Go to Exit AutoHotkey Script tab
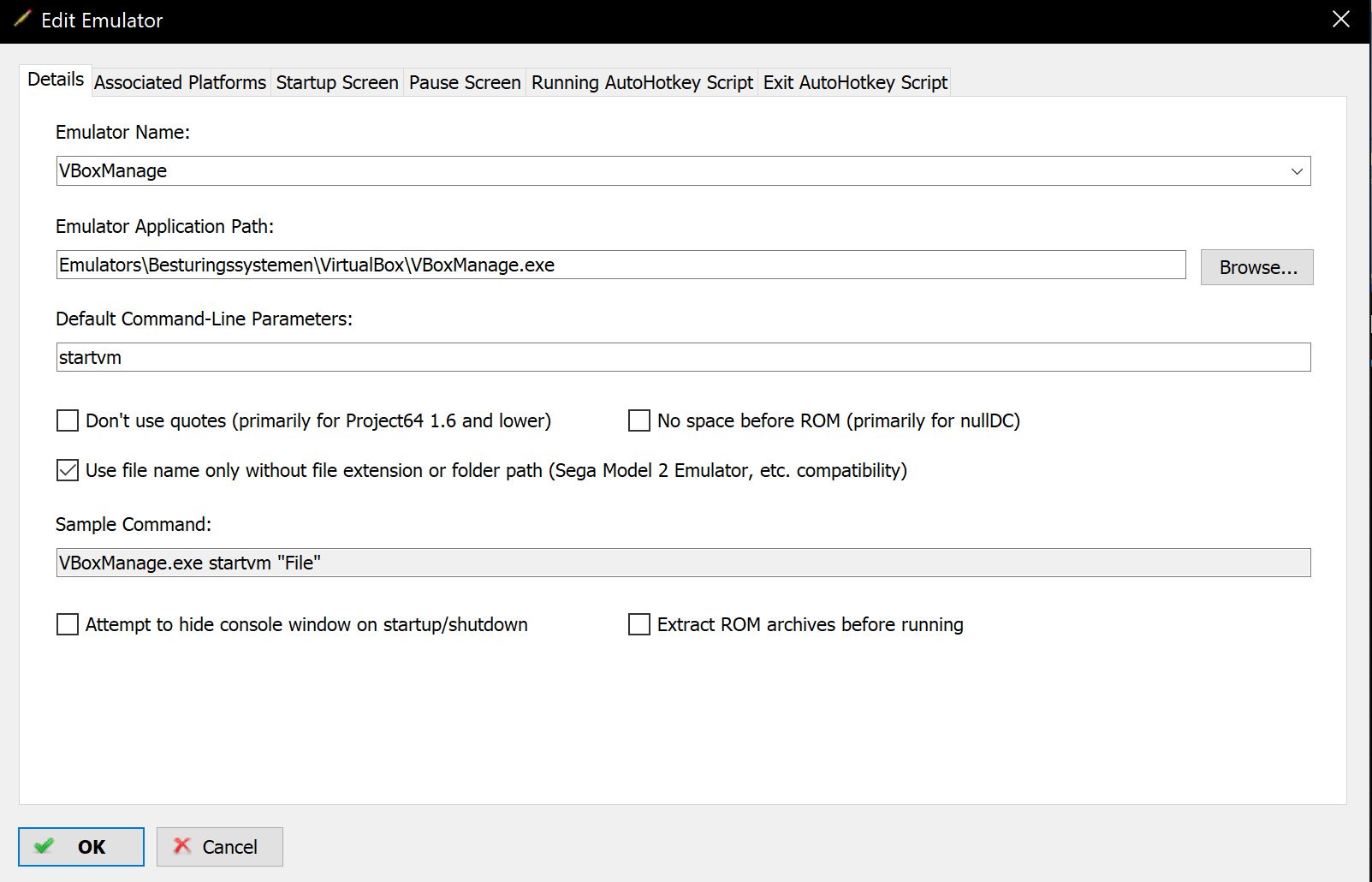Screen dimensions: 1372x882 pos(855,82)
